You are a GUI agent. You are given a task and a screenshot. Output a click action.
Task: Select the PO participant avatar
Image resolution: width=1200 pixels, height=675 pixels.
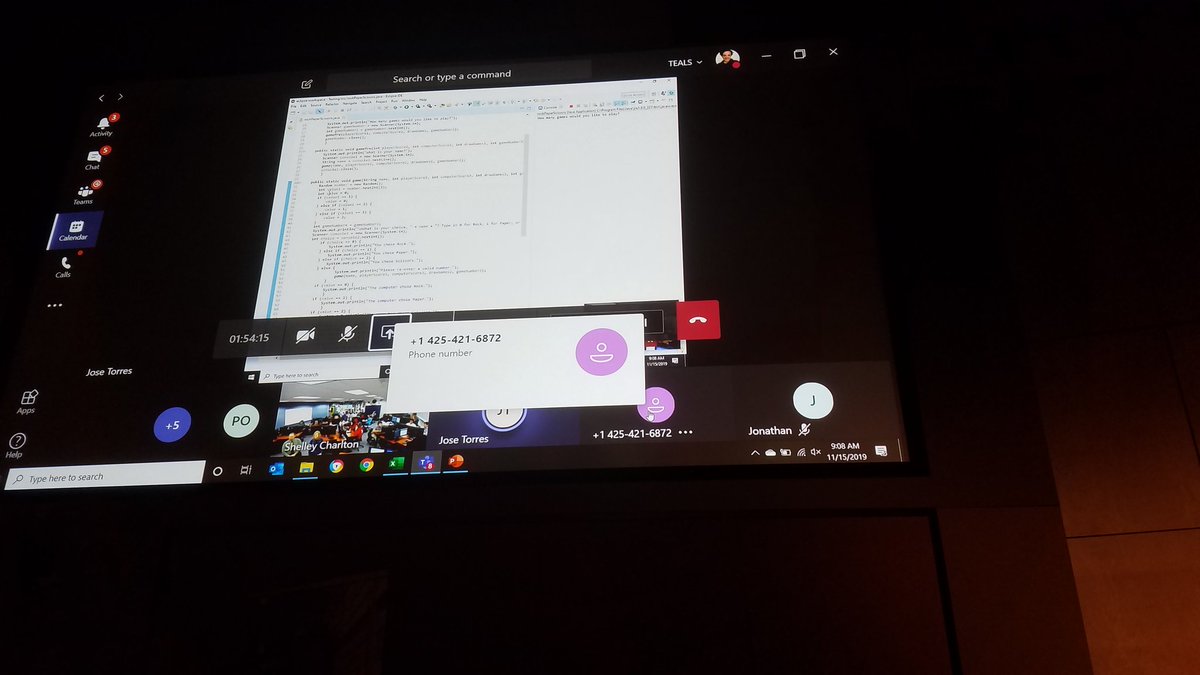[x=240, y=422]
